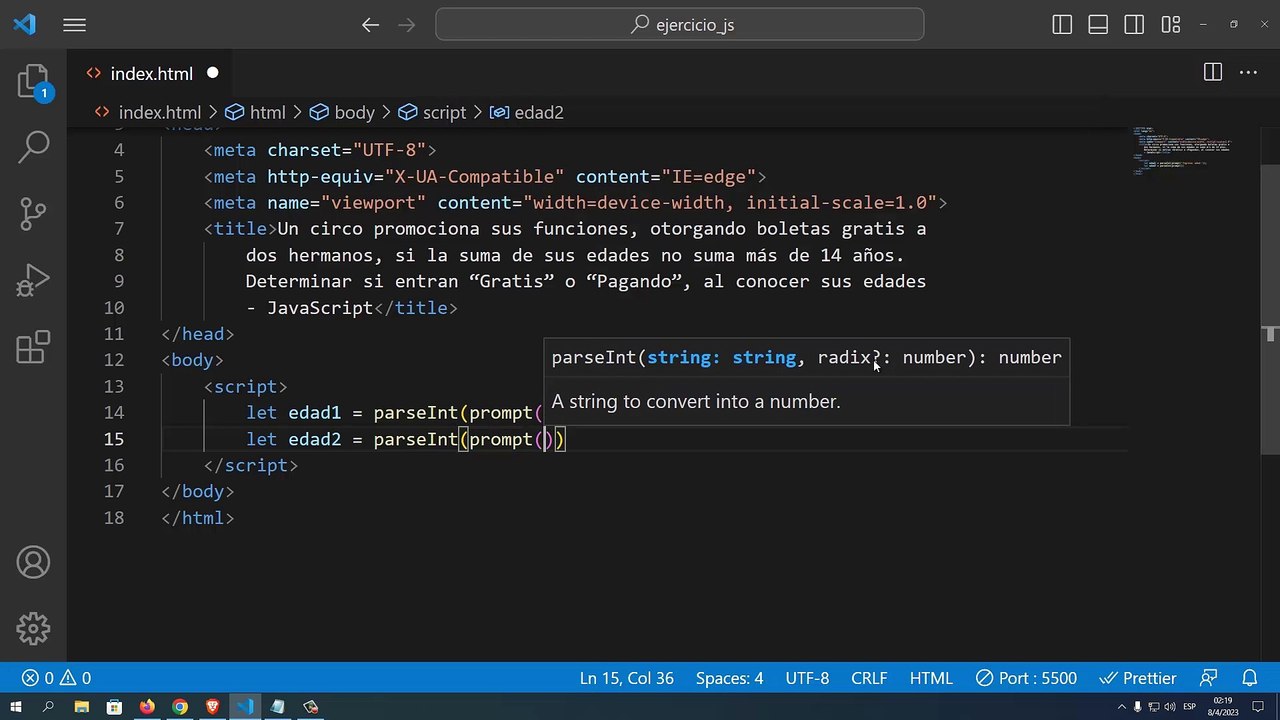The width and height of the screenshot is (1280, 720).
Task: Click the parseInt signature tooltip
Action: pos(806,357)
